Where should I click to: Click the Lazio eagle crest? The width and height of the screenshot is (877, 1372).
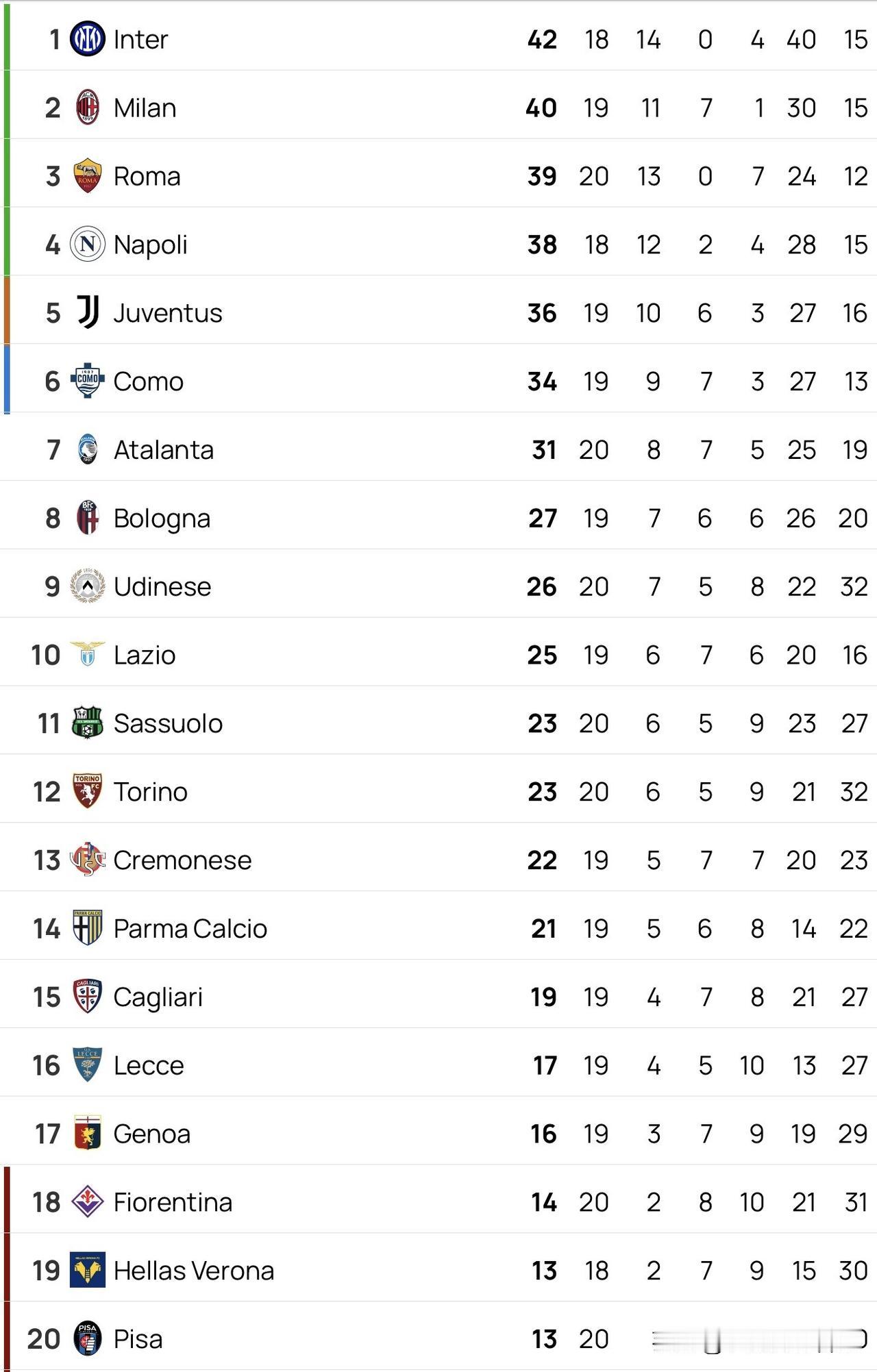pyautogui.click(x=88, y=654)
